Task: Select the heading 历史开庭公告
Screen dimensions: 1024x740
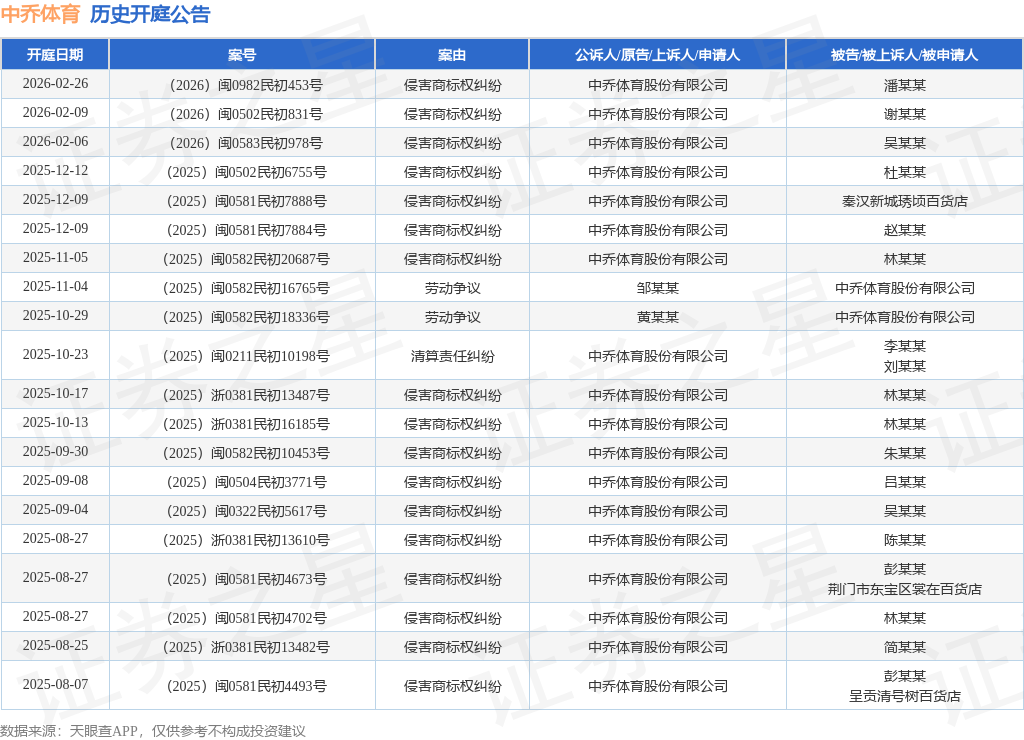Action: [150, 14]
